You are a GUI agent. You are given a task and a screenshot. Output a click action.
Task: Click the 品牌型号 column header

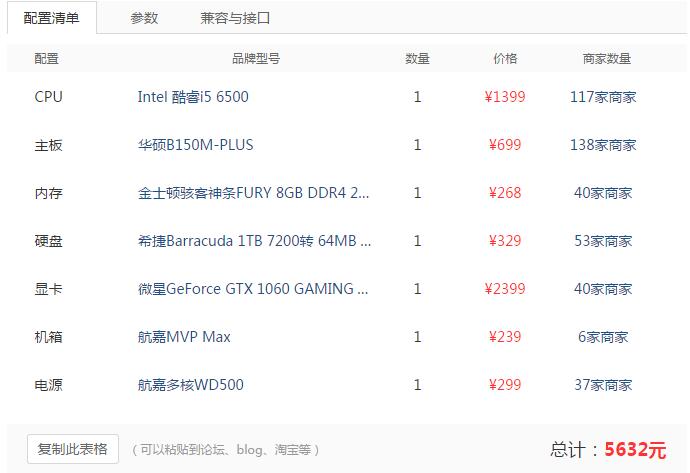(256, 59)
